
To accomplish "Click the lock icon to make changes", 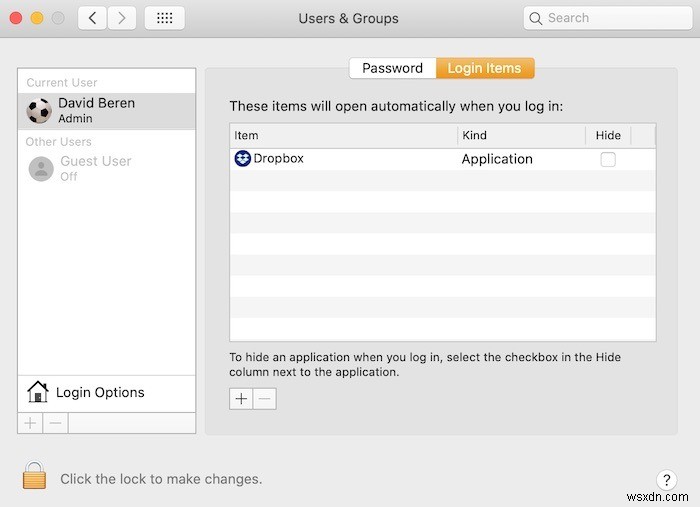I will 35,477.
